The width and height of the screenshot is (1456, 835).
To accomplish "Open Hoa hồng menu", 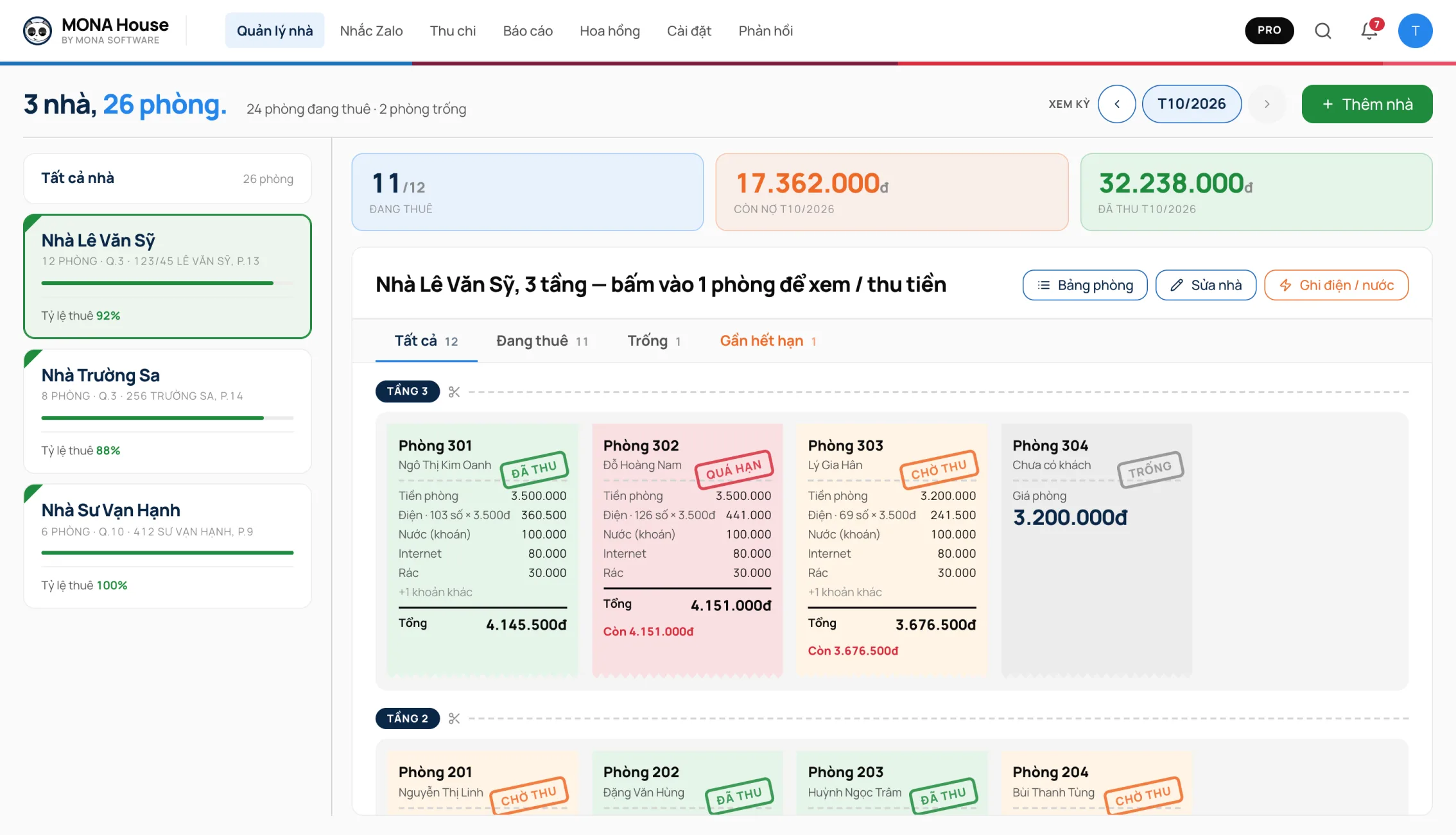I will 610,31.
